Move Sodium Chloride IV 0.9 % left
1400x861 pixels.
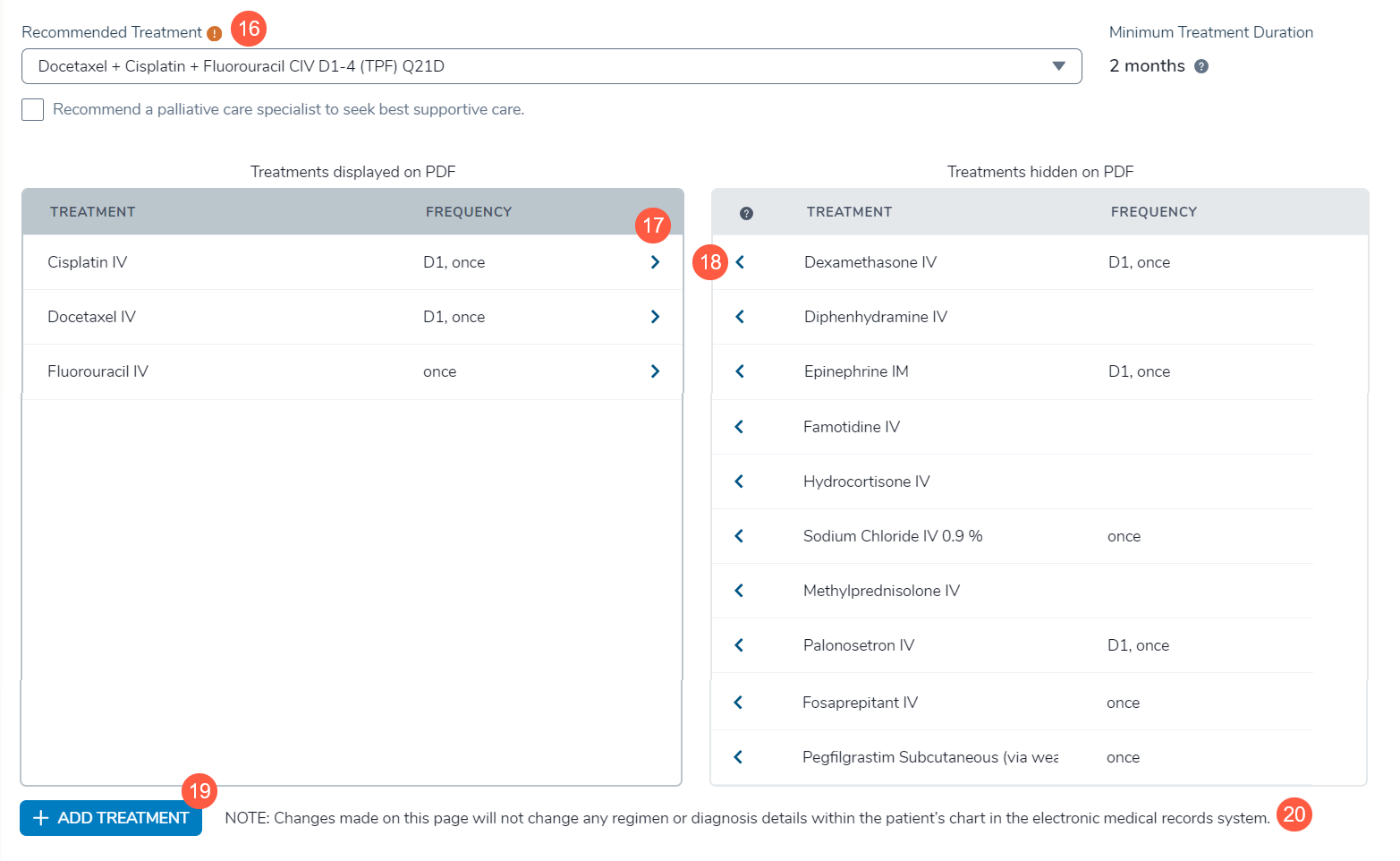(739, 536)
